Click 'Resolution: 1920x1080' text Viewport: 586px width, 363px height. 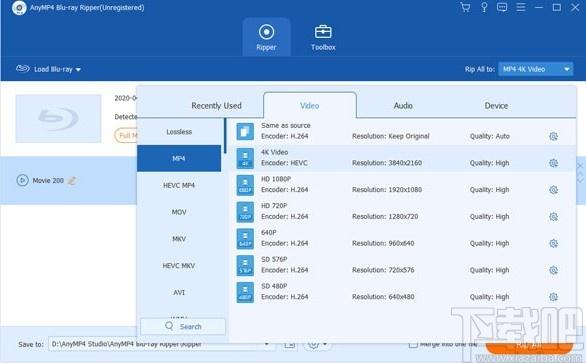pos(387,190)
